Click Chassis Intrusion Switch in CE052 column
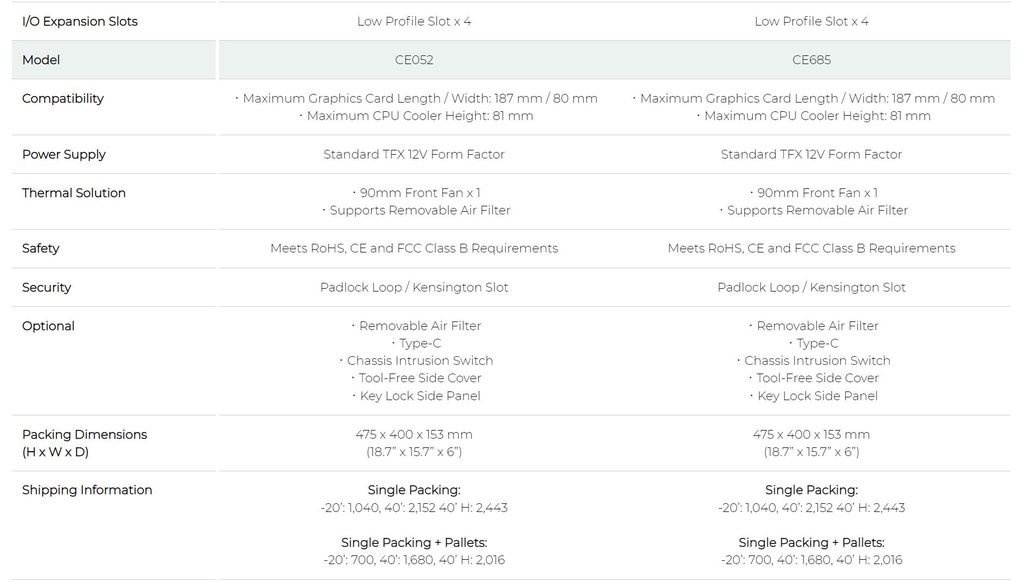 pyautogui.click(x=420, y=361)
